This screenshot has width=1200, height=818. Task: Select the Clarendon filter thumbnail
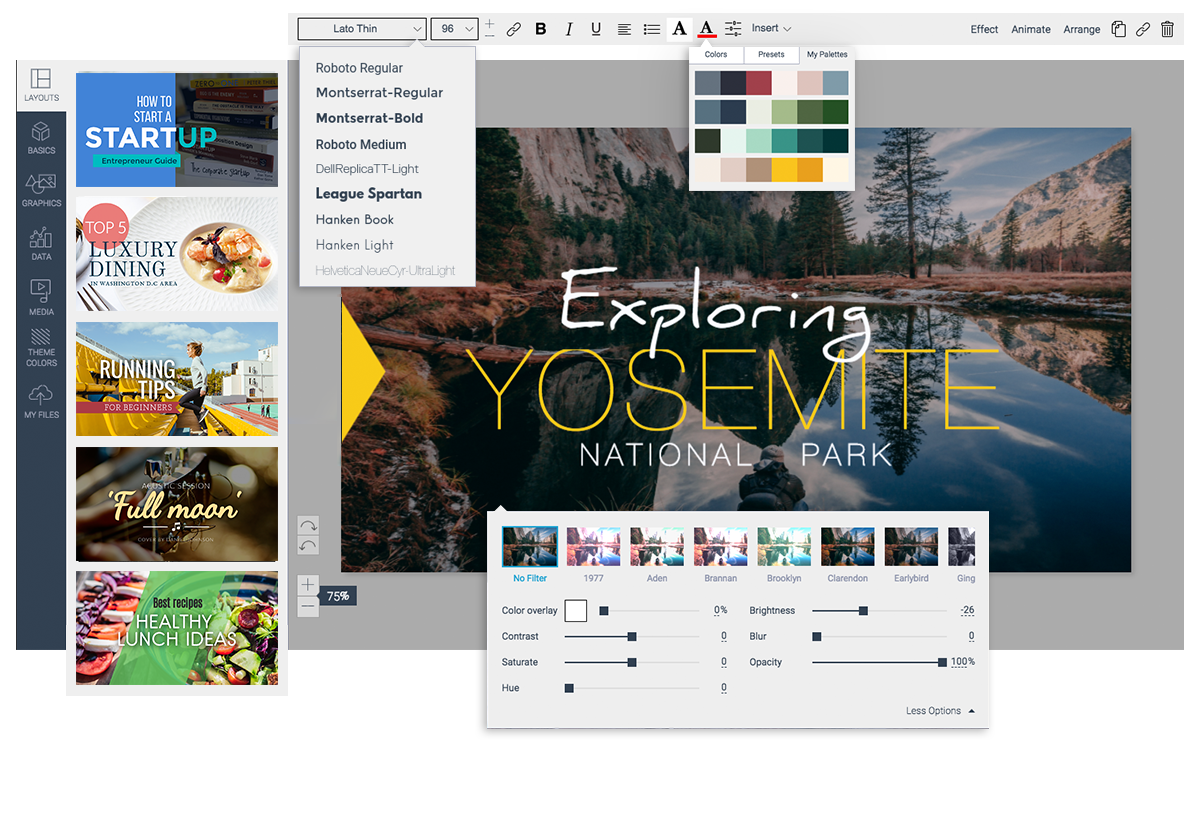847,548
